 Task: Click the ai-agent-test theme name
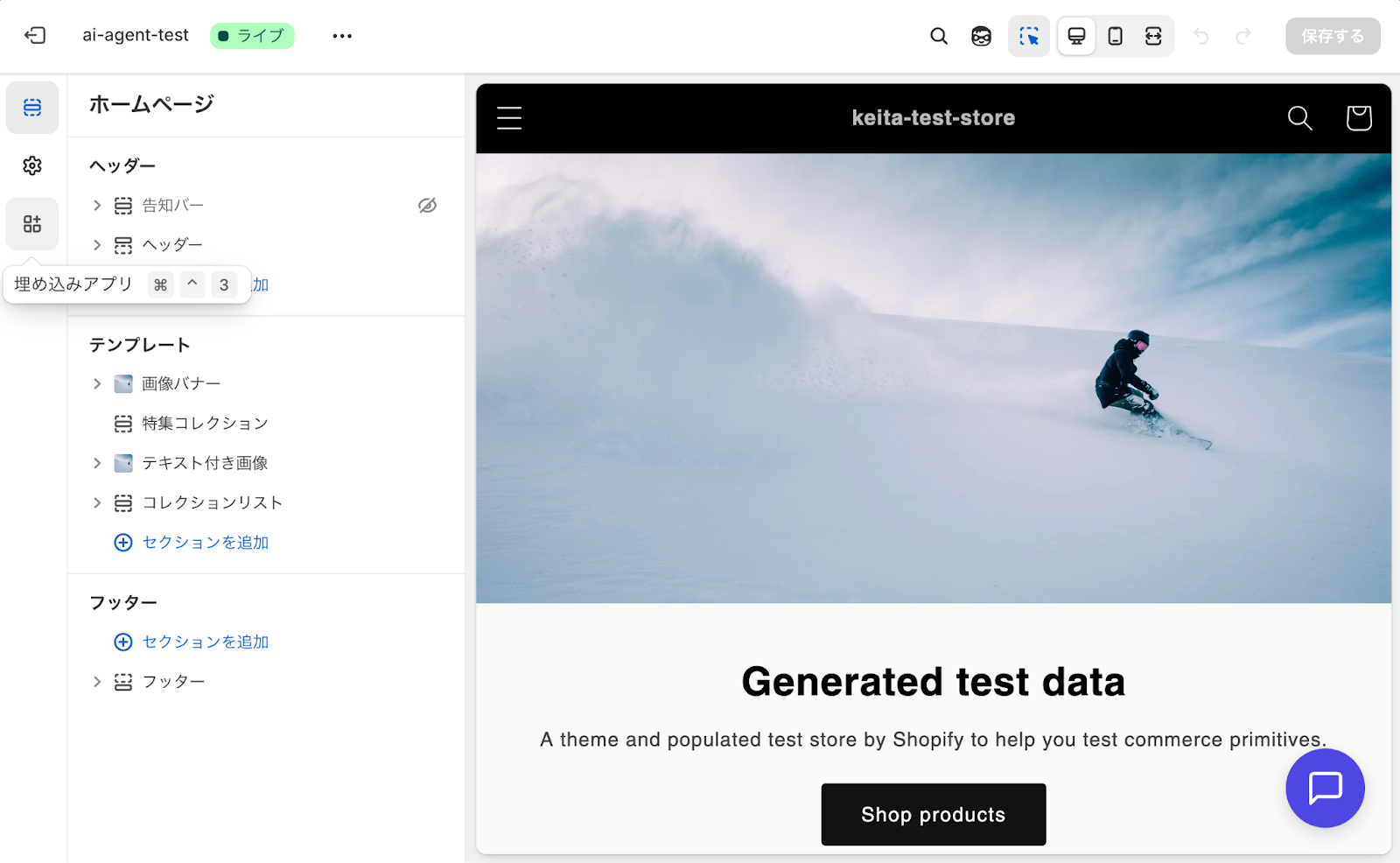coord(136,35)
